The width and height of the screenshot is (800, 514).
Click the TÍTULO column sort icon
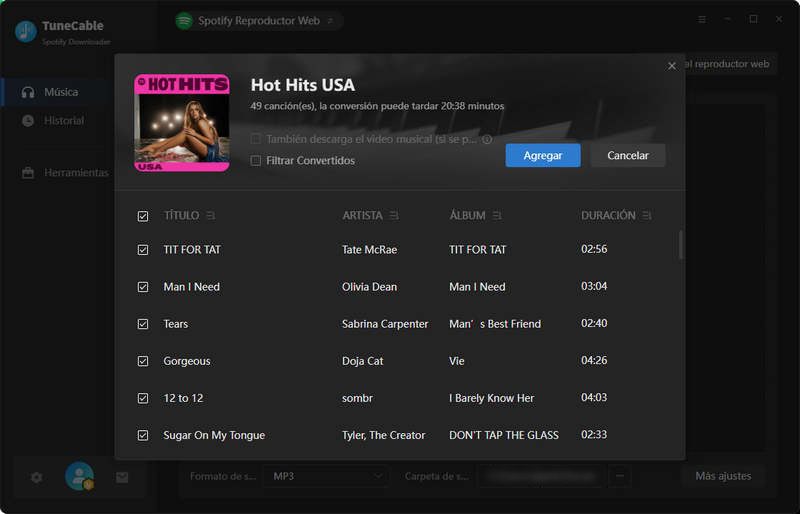pyautogui.click(x=211, y=216)
